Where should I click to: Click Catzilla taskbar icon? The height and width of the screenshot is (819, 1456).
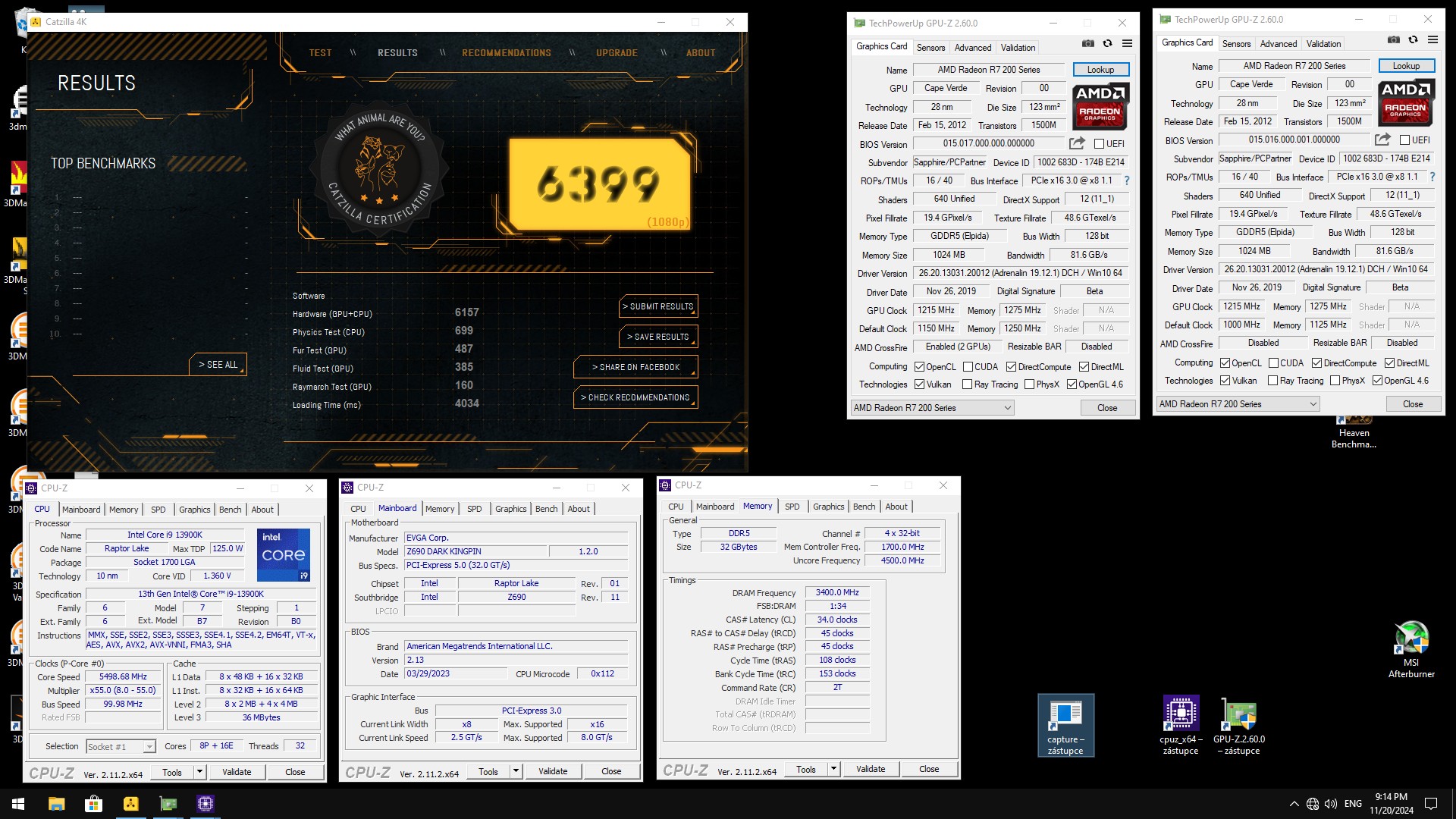click(130, 804)
